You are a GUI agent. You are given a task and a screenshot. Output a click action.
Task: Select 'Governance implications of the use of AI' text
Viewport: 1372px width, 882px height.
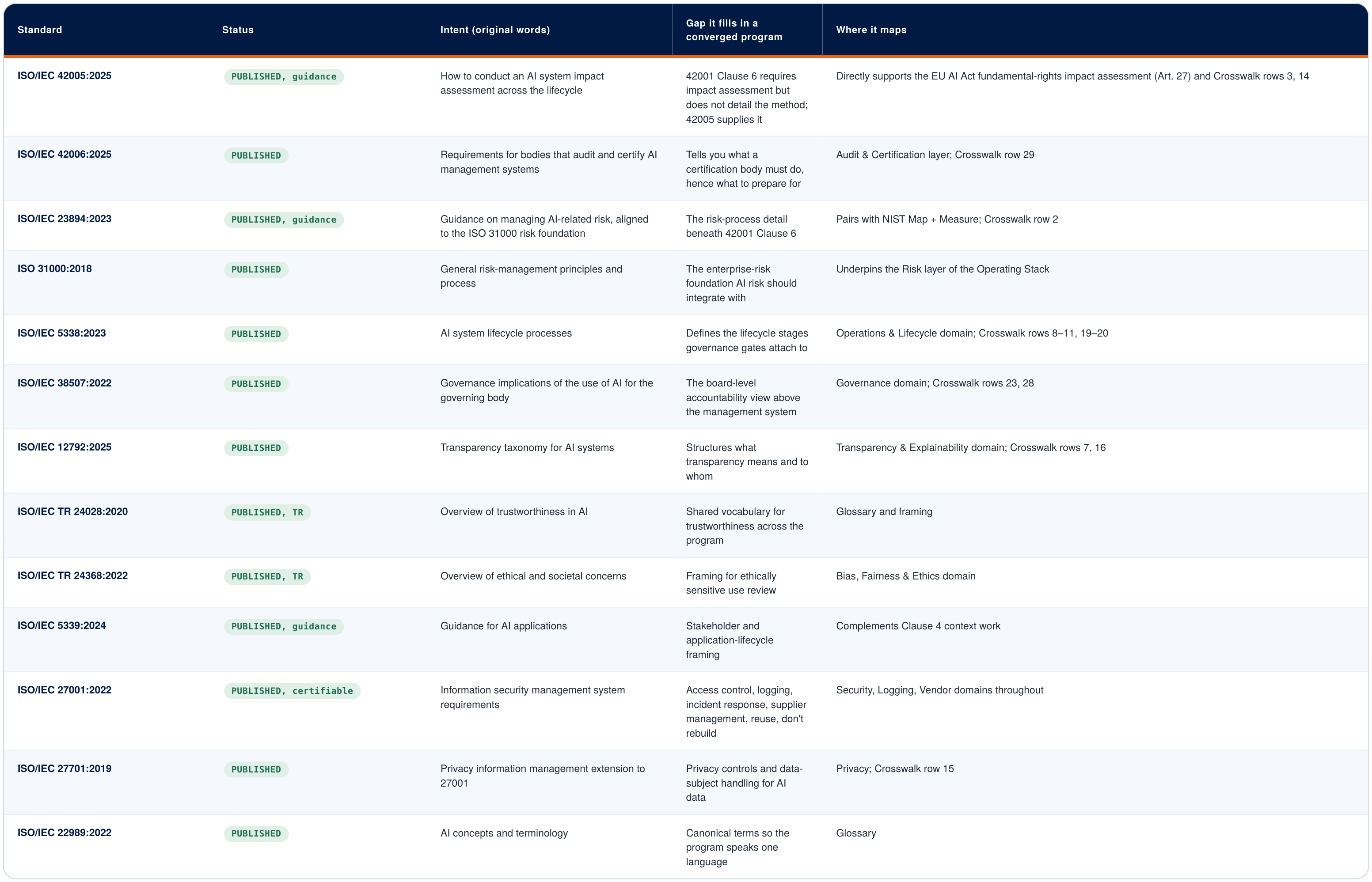click(x=547, y=390)
